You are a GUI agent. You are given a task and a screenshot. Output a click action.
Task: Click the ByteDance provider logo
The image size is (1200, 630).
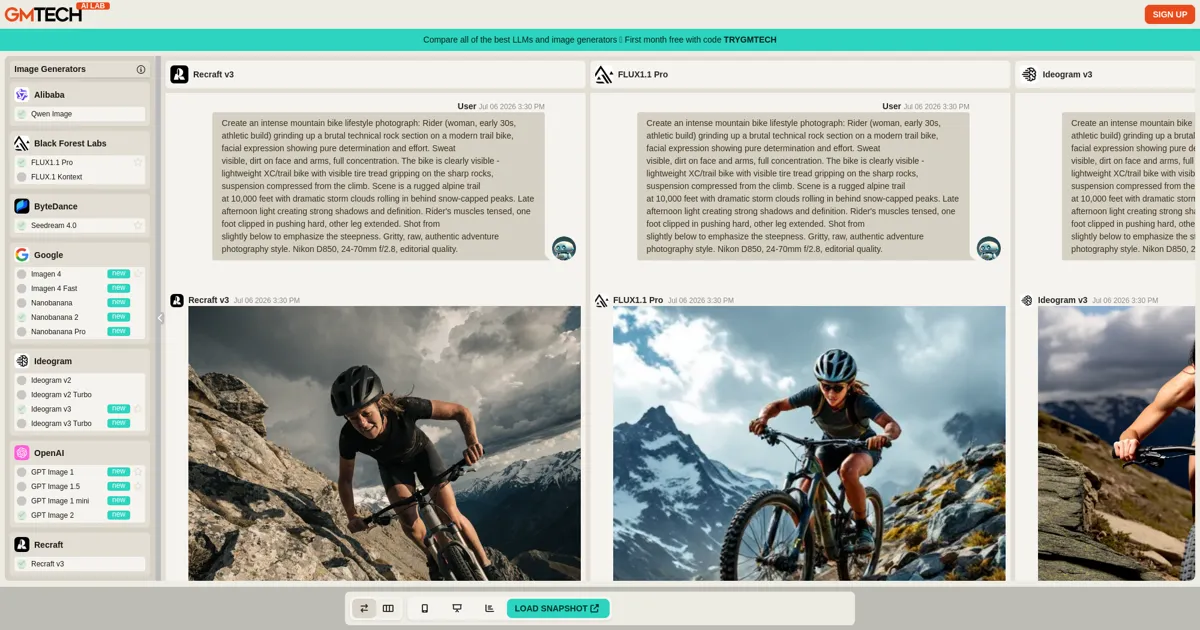(22, 206)
